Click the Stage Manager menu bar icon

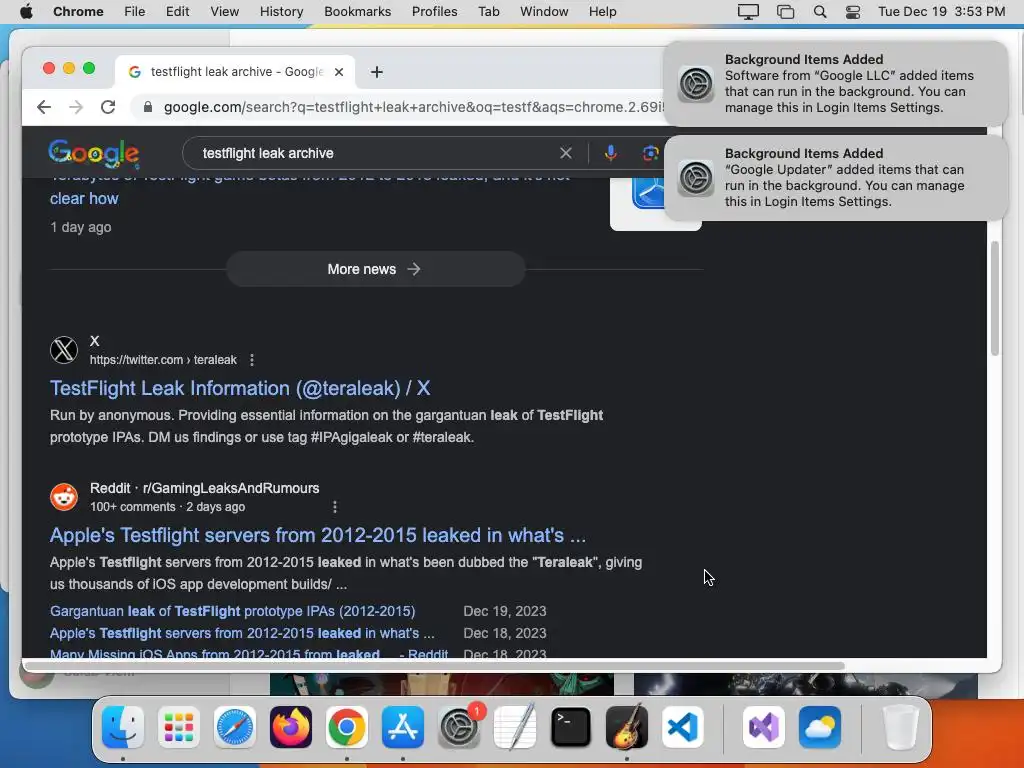[785, 12]
